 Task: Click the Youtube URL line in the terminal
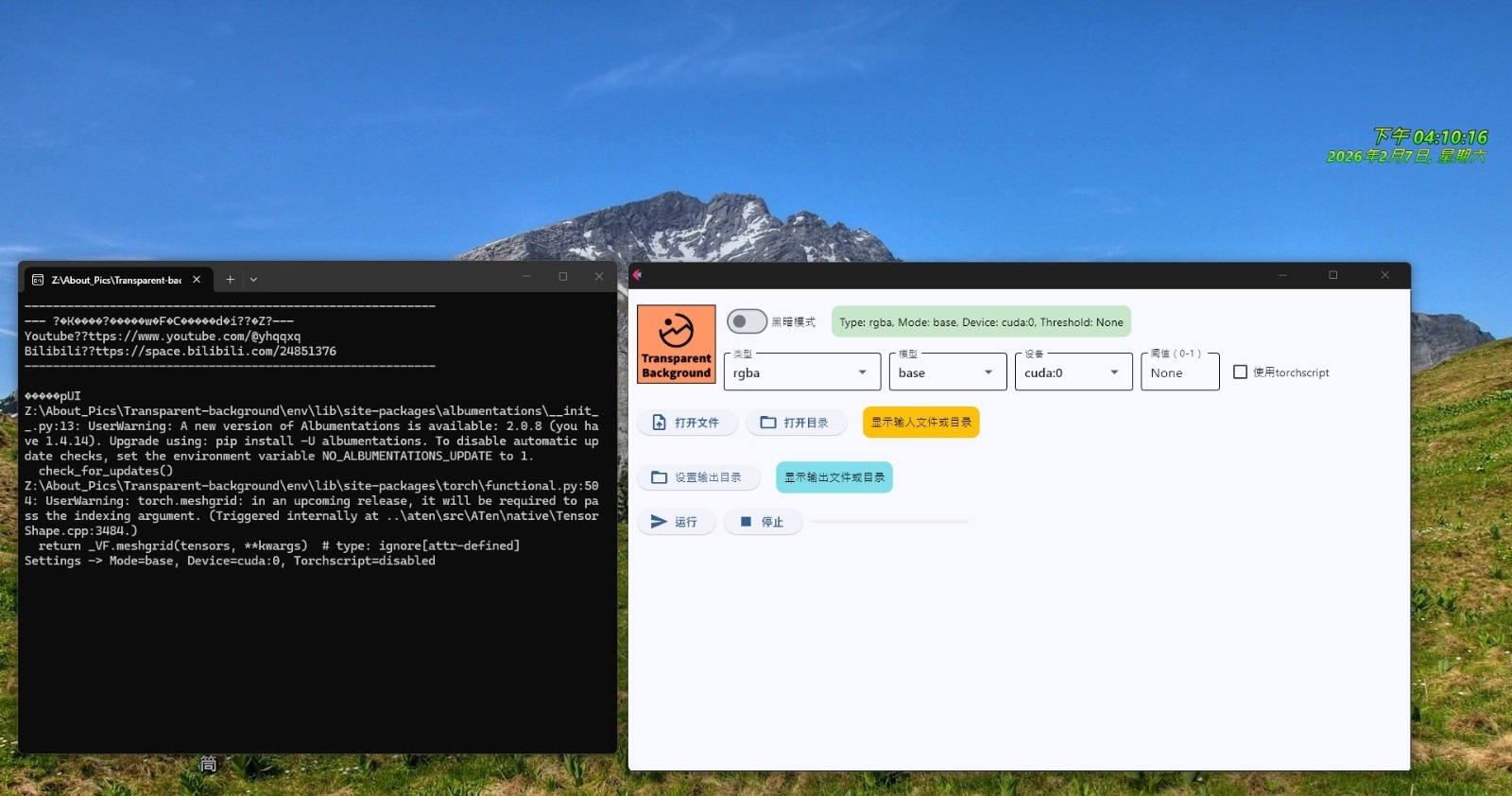163,337
